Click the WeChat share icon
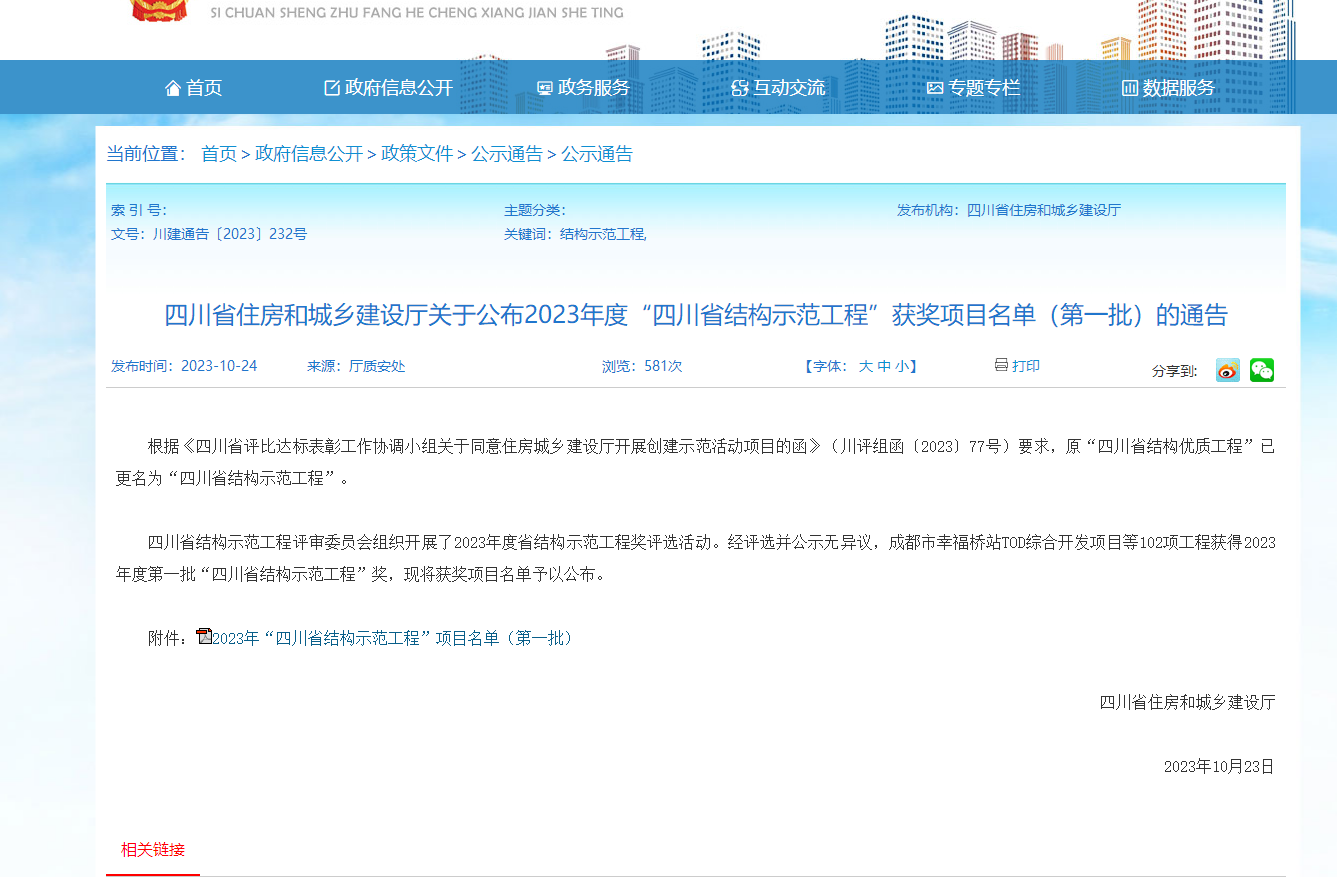This screenshot has height=877, width=1337. coord(1261,370)
